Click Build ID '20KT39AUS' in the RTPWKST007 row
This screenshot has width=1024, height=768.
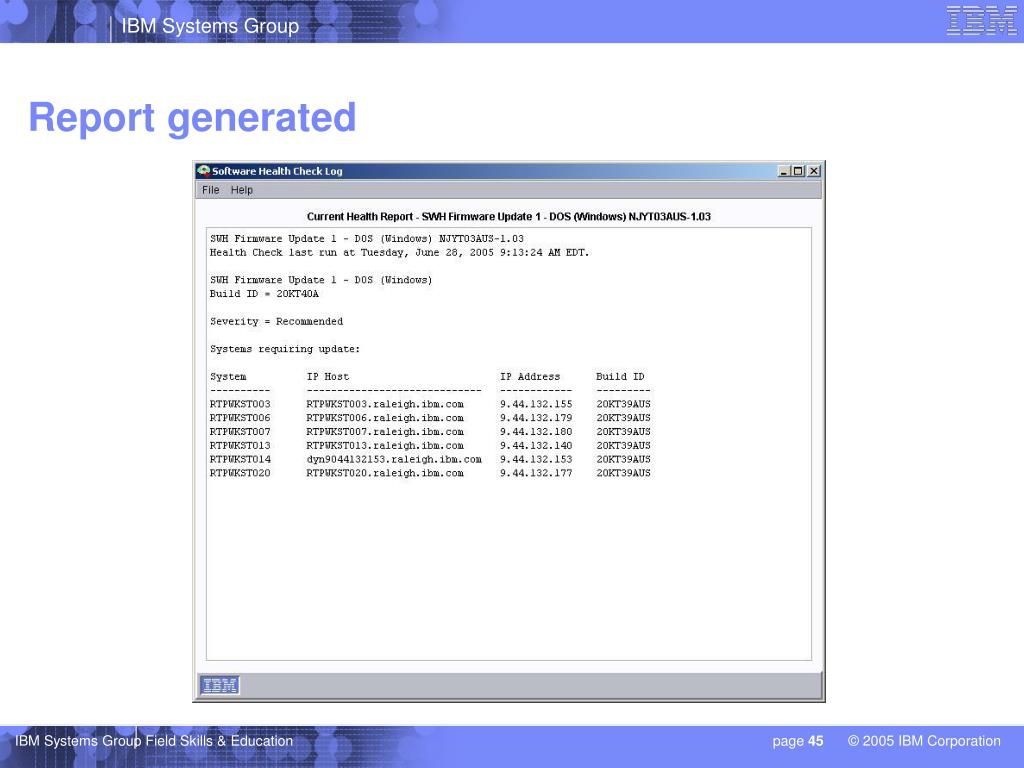[623, 432]
